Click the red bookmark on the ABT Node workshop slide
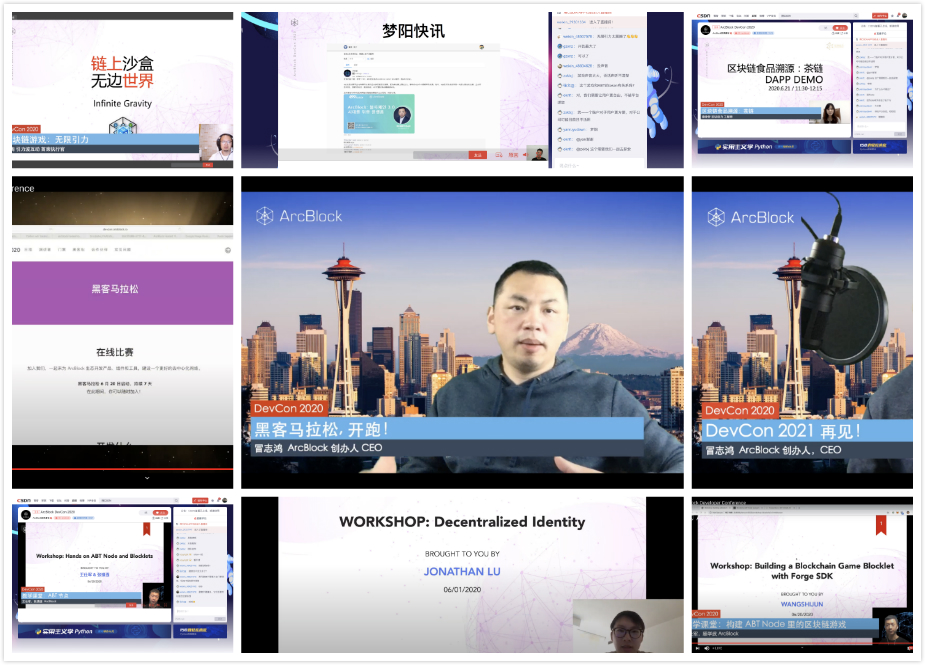The width and height of the screenshot is (925, 665). tap(146, 529)
